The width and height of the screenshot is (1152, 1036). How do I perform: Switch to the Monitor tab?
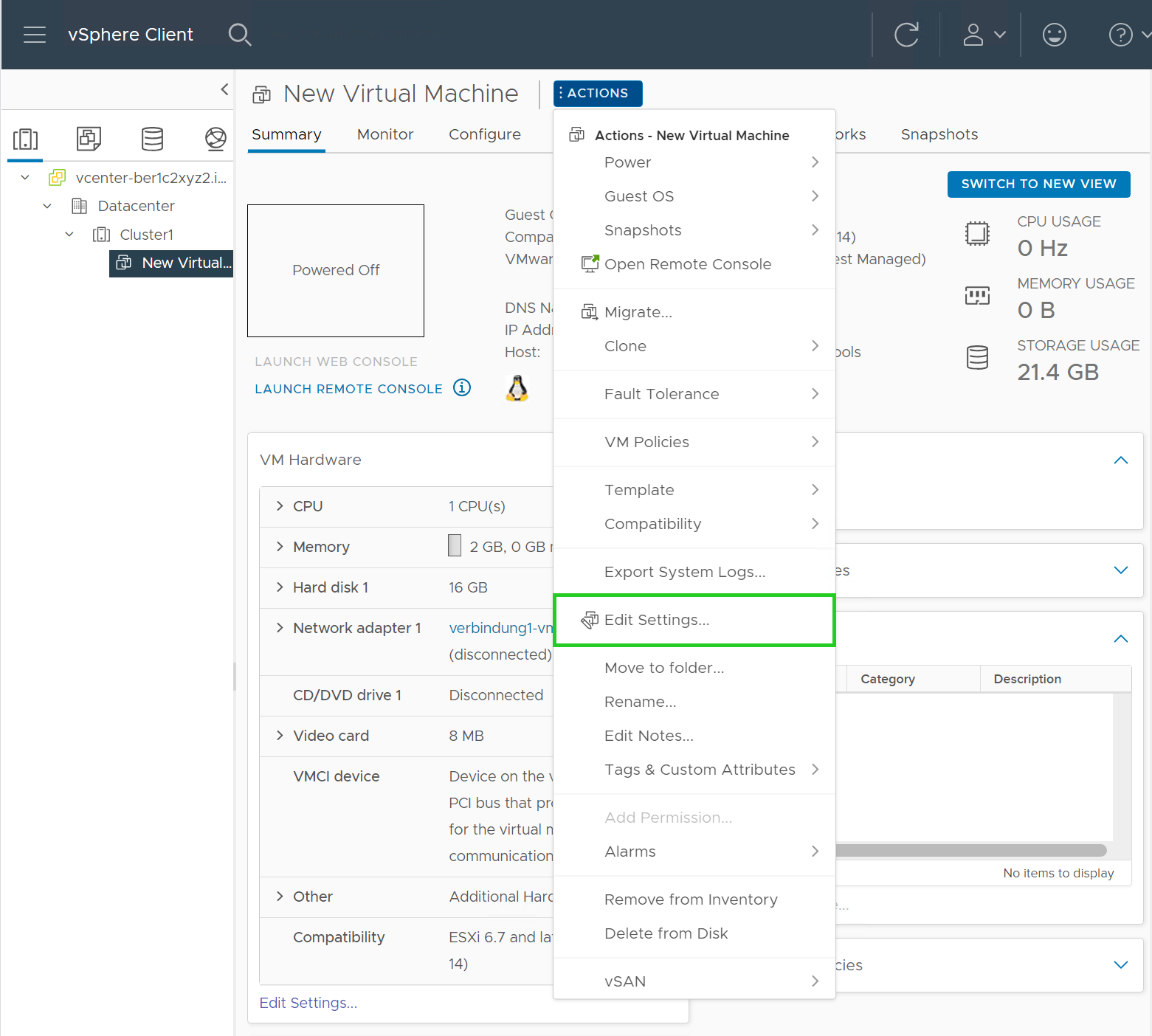pyautogui.click(x=385, y=134)
